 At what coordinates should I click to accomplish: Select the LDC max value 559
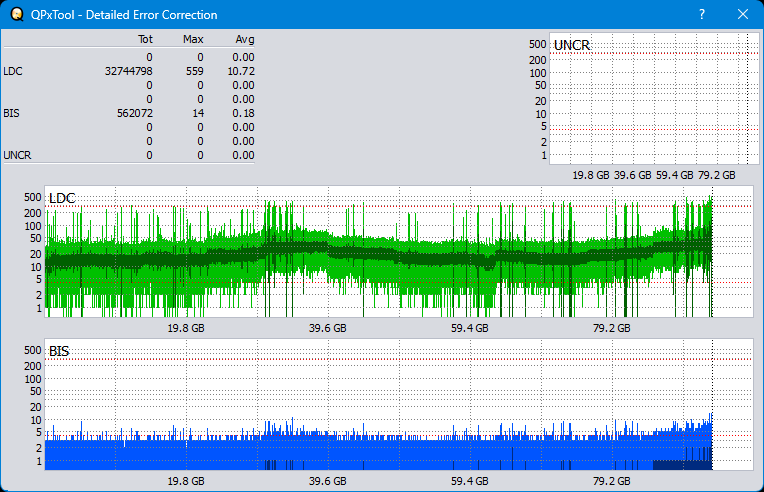[194, 71]
